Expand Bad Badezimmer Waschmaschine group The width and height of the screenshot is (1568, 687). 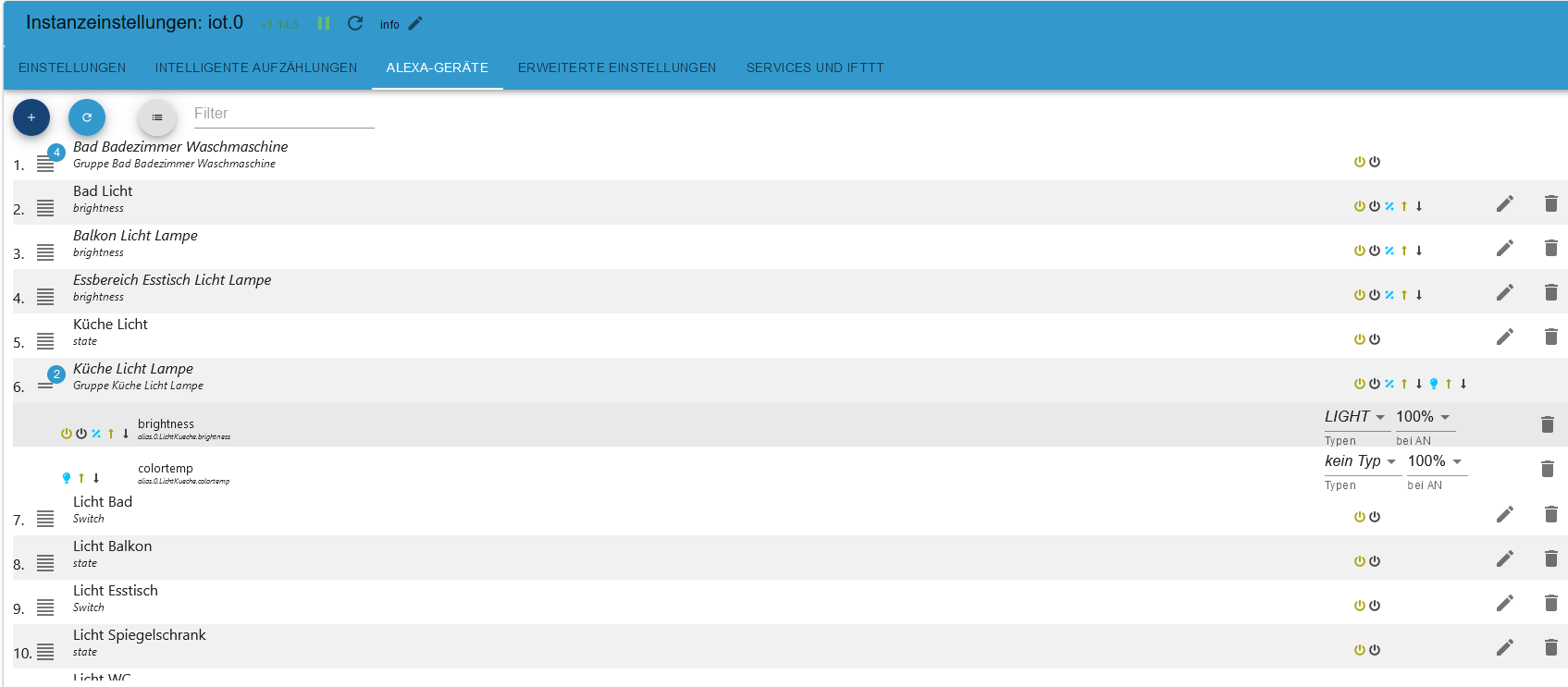click(45, 164)
